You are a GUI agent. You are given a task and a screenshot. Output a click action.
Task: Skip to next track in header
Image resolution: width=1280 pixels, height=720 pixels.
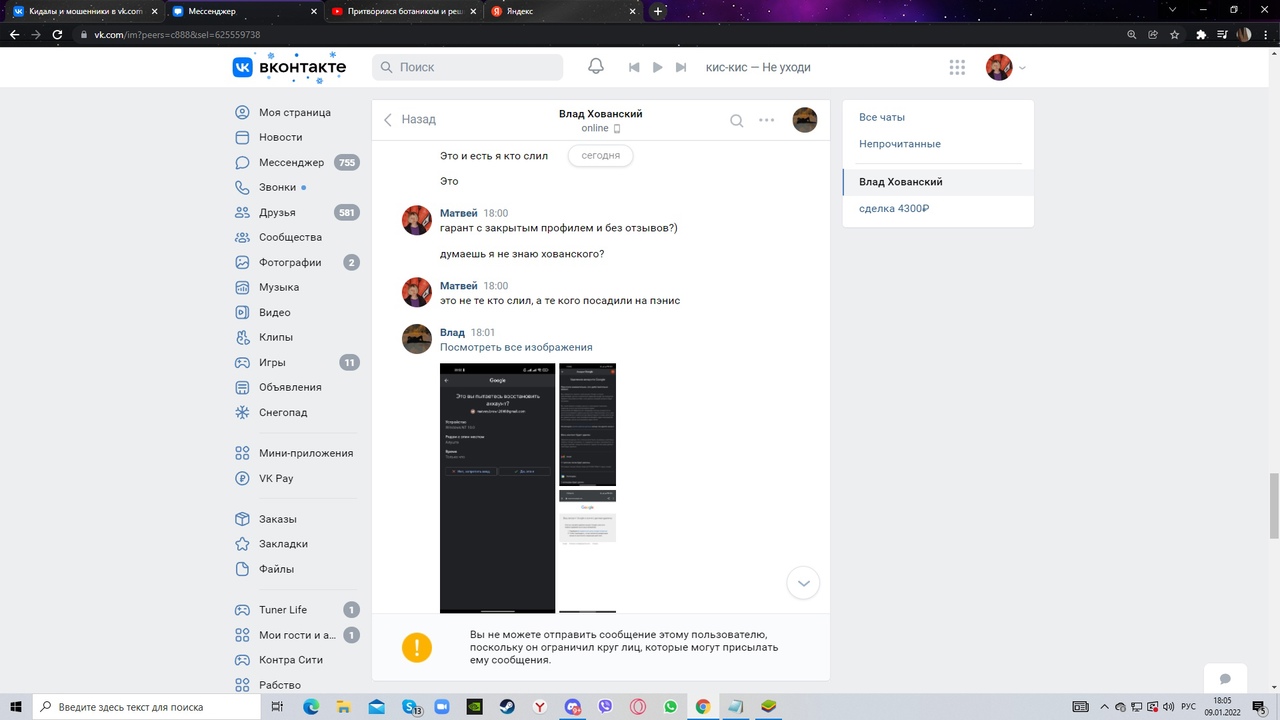[681, 67]
